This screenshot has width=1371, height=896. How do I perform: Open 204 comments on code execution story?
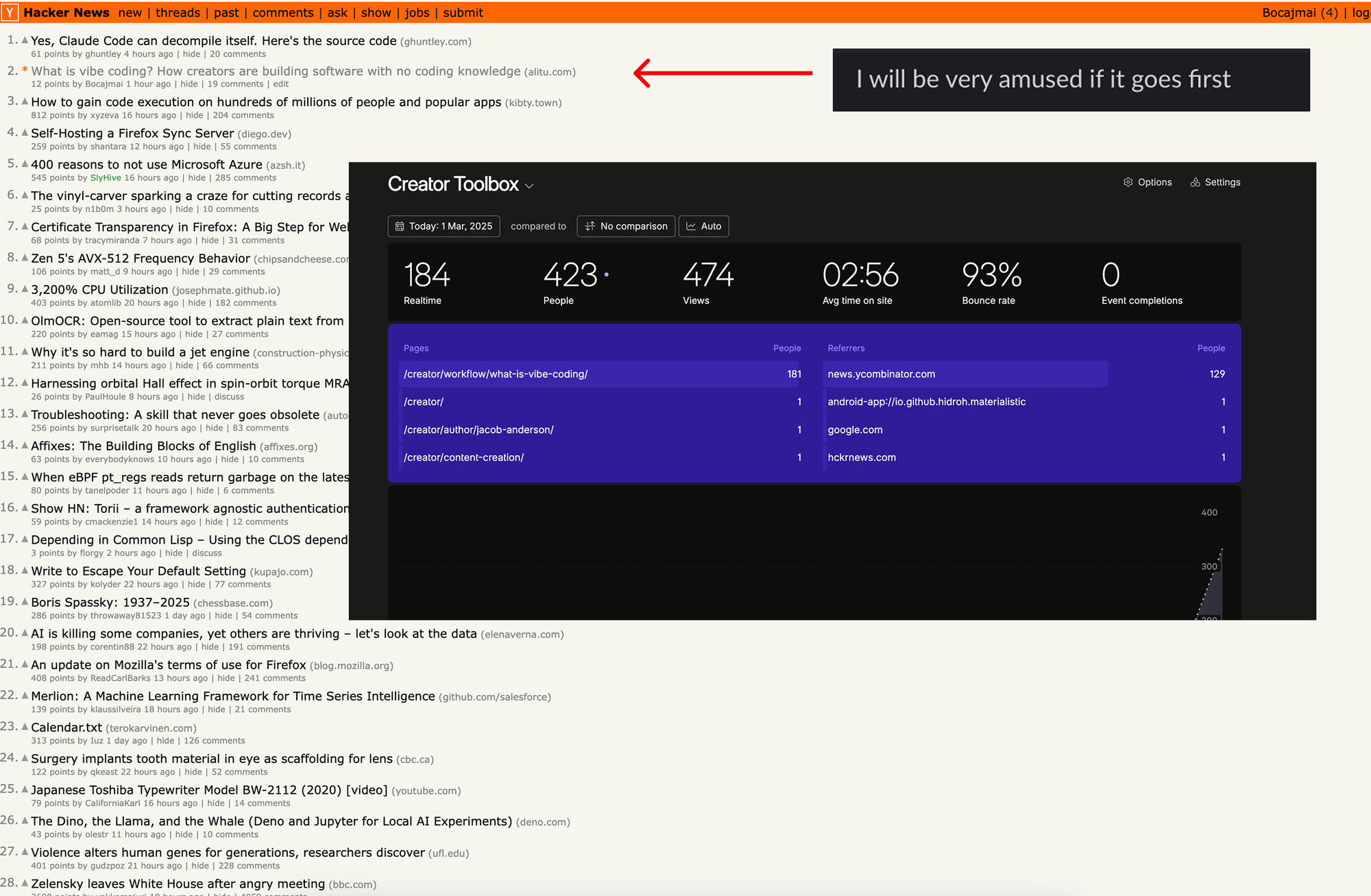243,115
